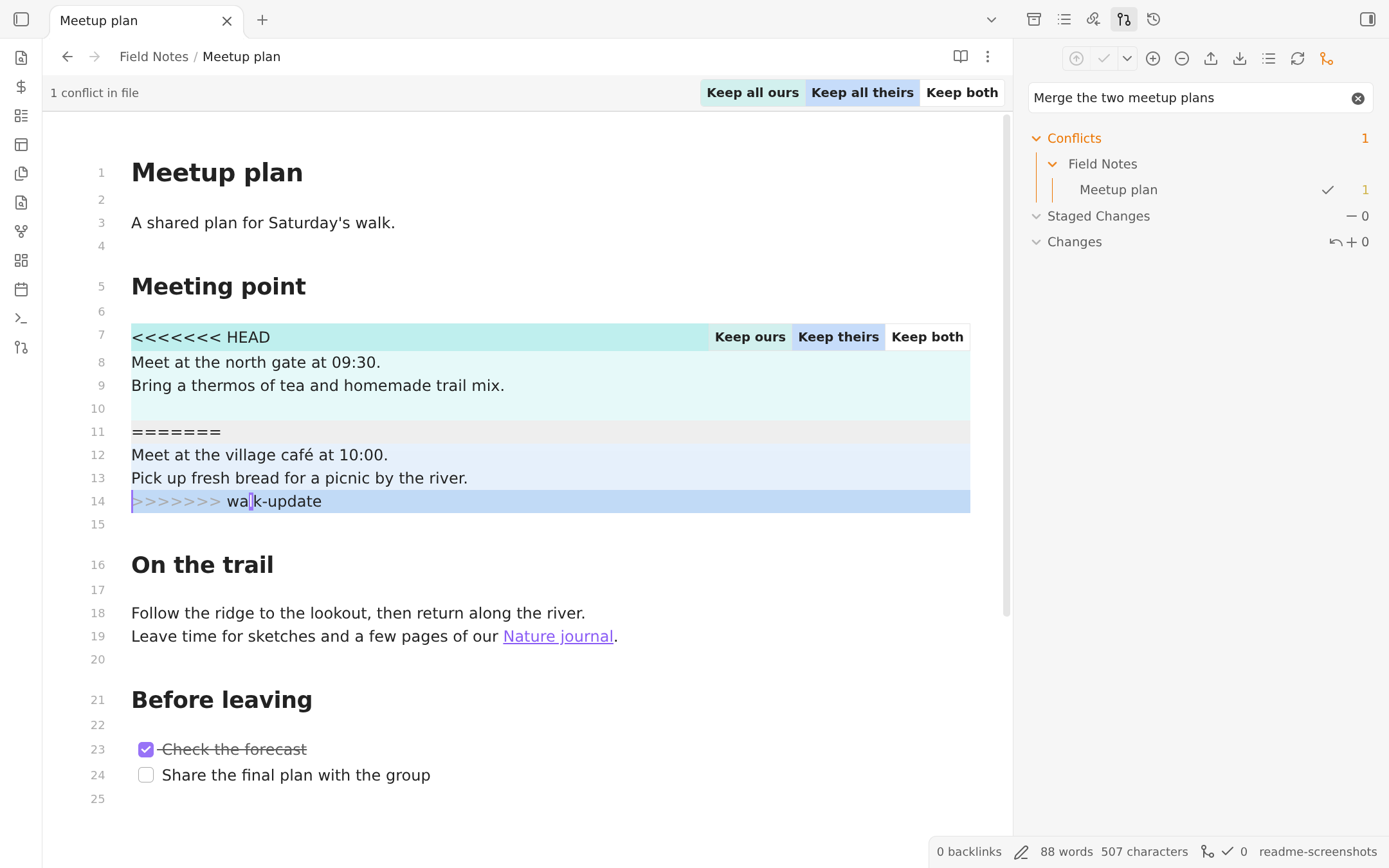The width and height of the screenshot is (1389, 868).
Task: Open the commit options dropdown arrow
Action: [x=1127, y=59]
